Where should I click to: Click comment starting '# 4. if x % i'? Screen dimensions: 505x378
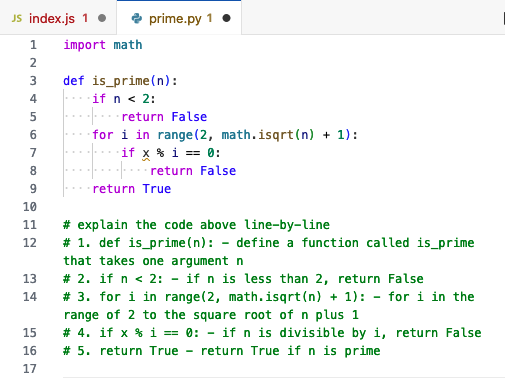point(272,333)
